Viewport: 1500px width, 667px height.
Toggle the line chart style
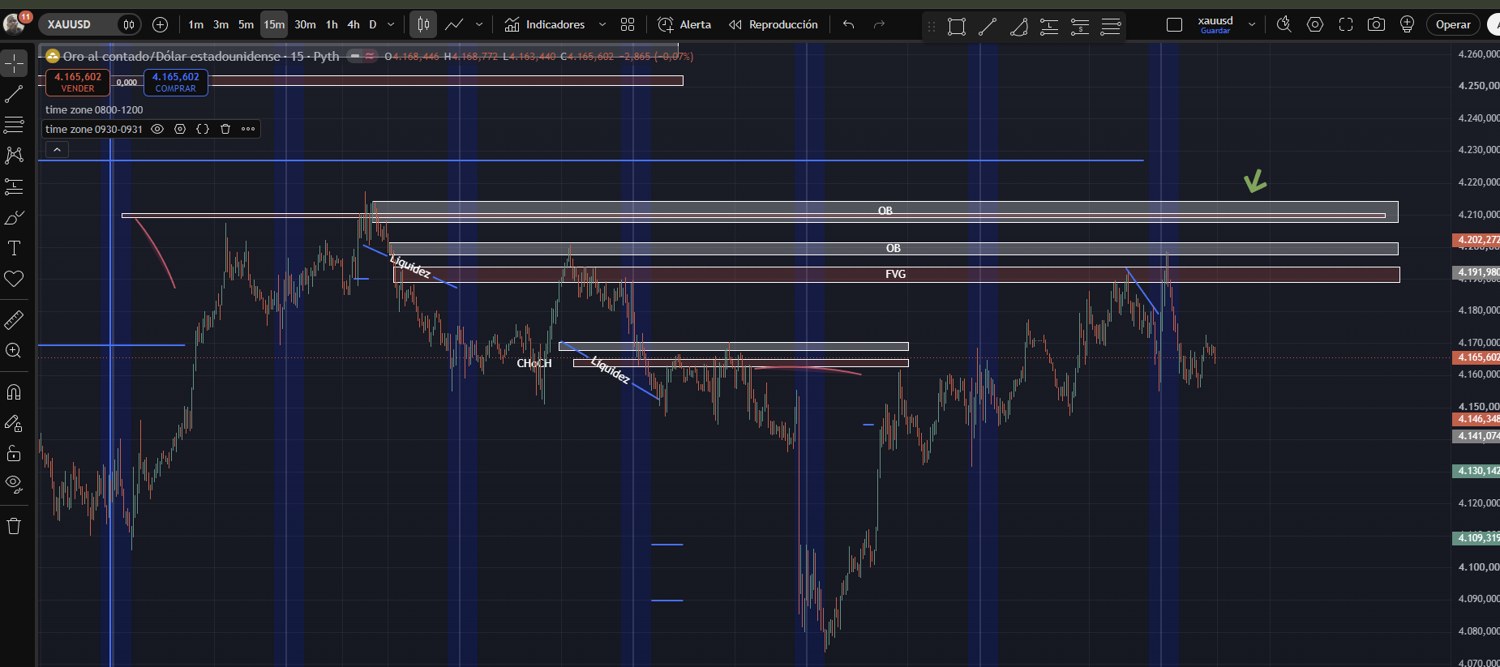click(x=454, y=24)
